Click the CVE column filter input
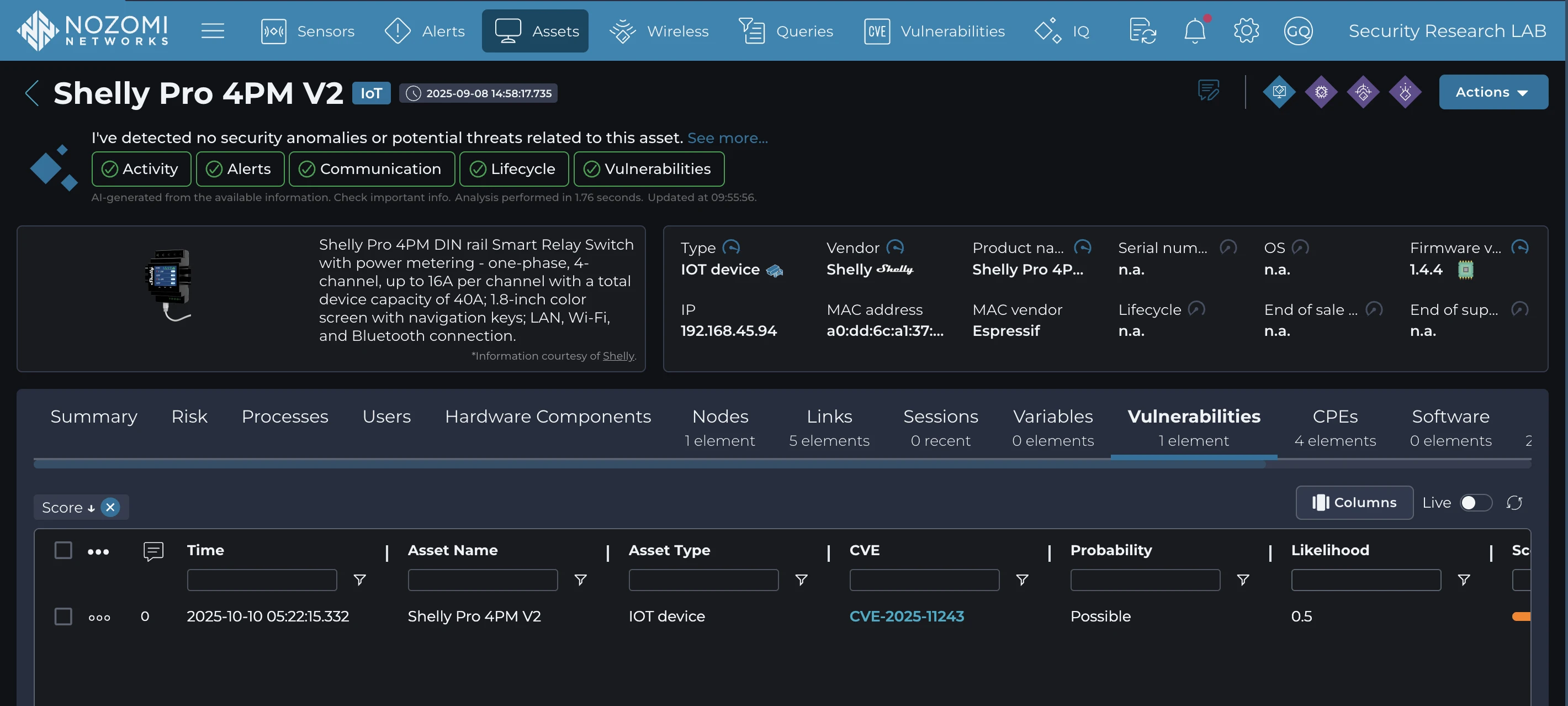The height and width of the screenshot is (706, 1568). 924,580
